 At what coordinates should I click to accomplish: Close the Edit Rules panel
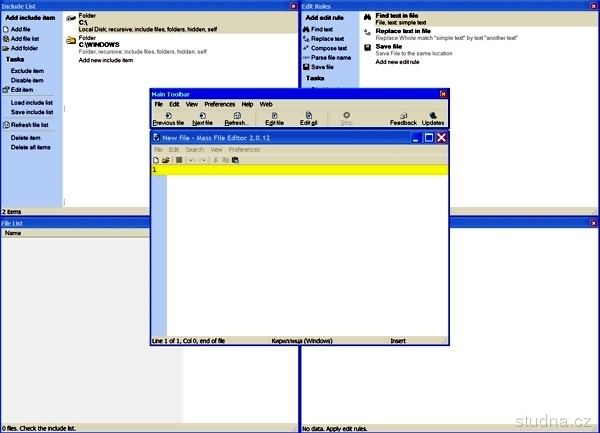pos(593,6)
